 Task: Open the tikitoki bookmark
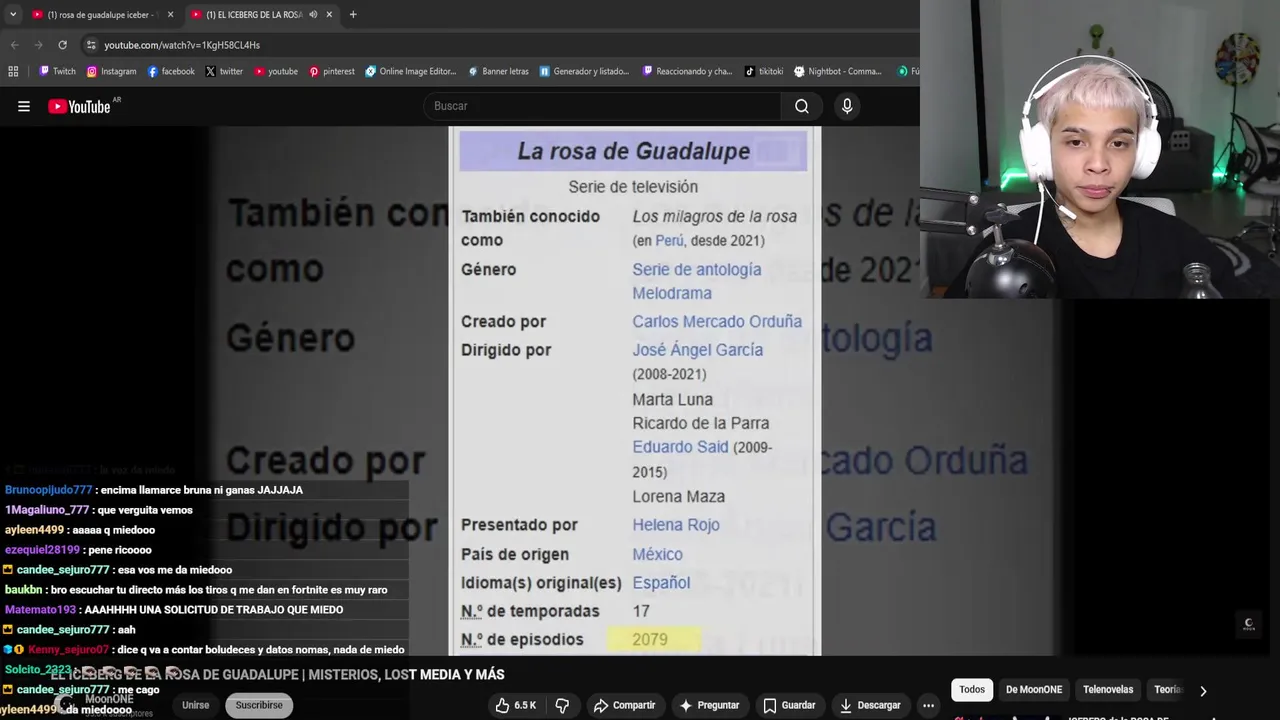tap(764, 71)
